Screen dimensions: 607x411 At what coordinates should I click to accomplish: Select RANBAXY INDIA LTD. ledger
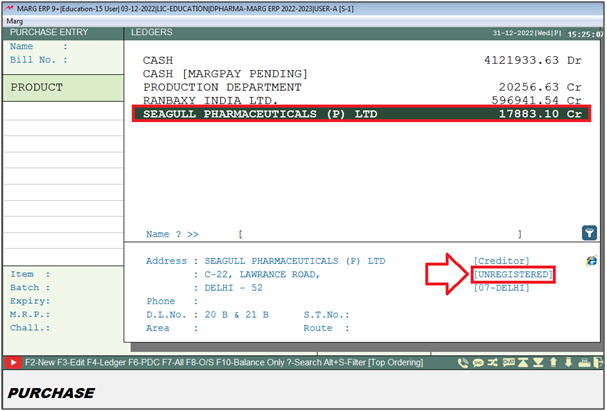[x=362, y=100]
